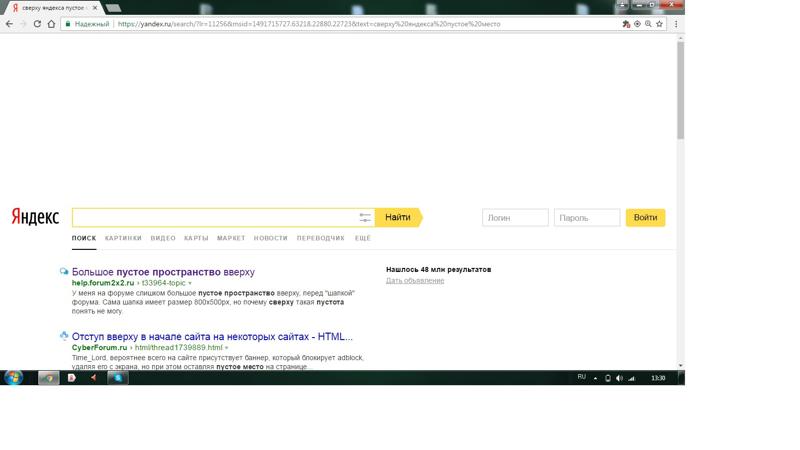This screenshot has height=450, width=800.
Task: Open the Windows Start menu
Action: coord(13,378)
